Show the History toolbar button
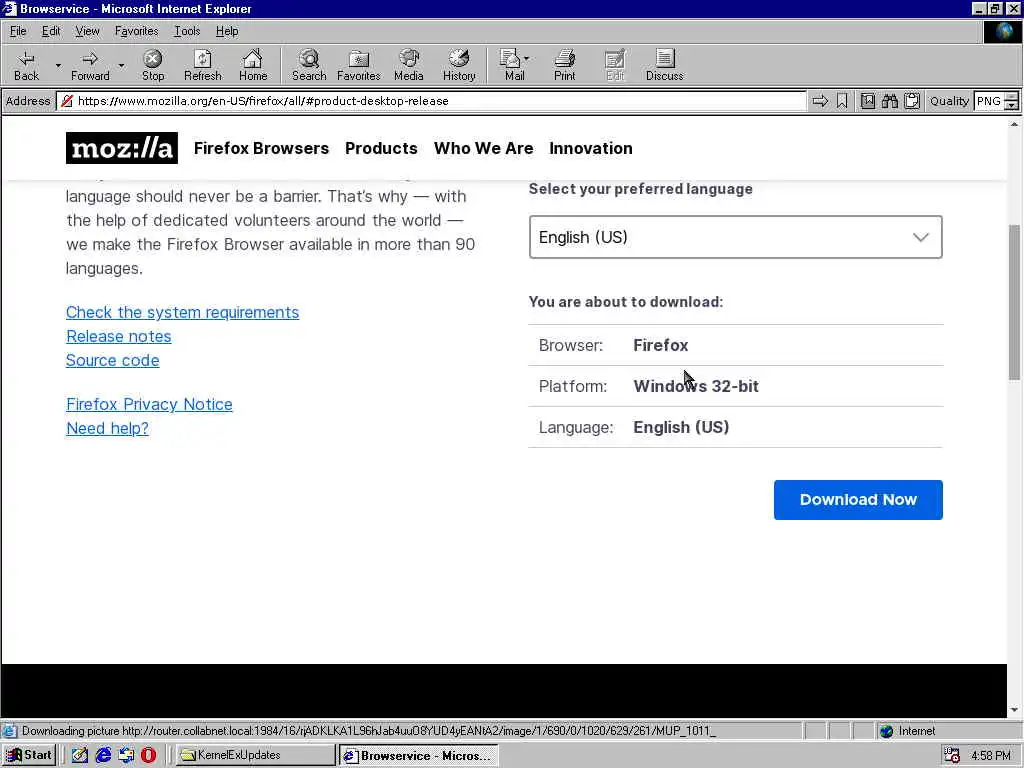 [459, 65]
